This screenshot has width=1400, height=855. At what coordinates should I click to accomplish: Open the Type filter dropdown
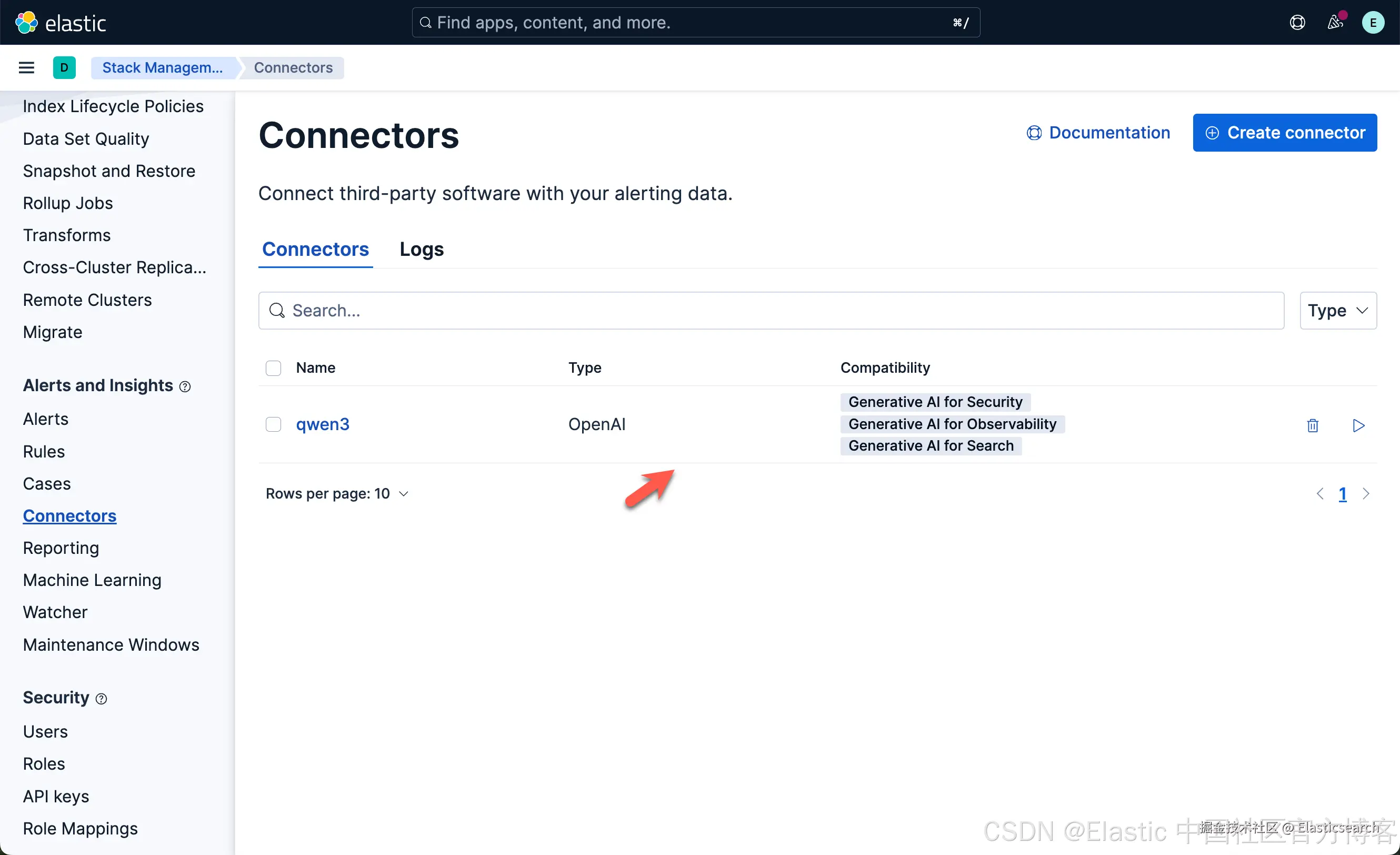click(1337, 311)
